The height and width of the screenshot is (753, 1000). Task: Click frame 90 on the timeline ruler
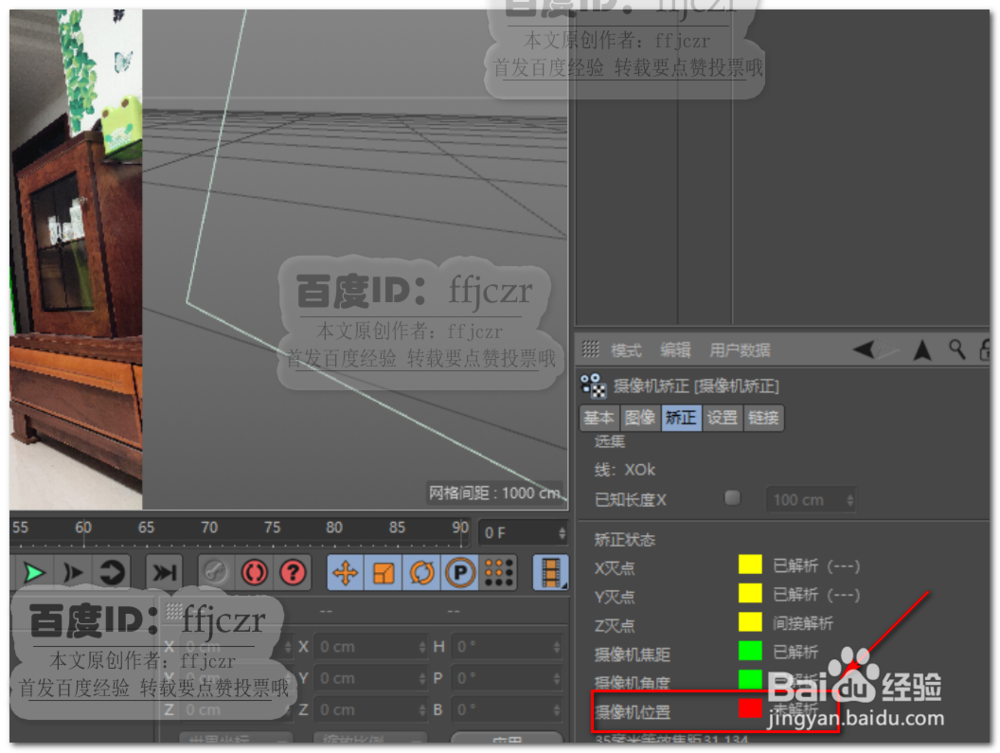(460, 527)
